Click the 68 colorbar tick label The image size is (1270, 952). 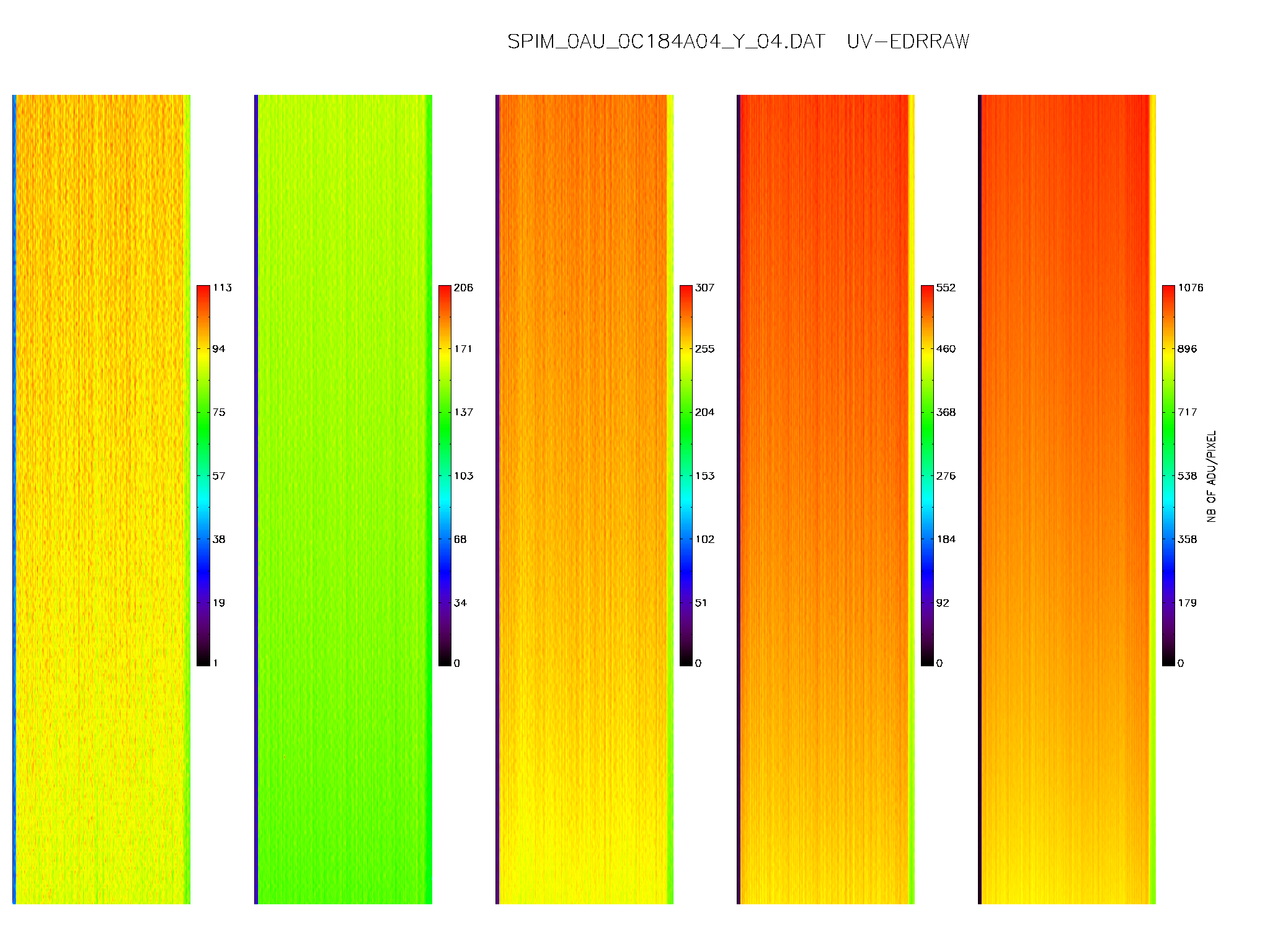coord(460,539)
